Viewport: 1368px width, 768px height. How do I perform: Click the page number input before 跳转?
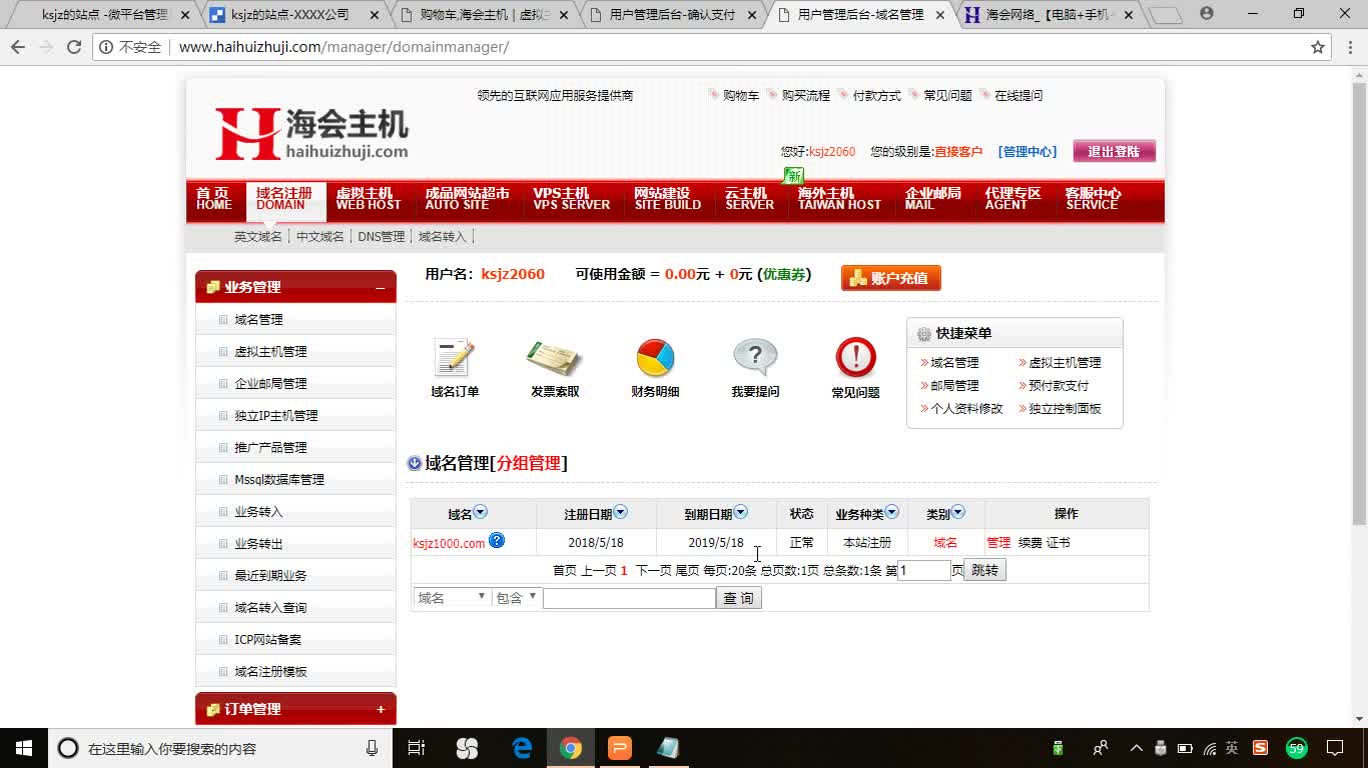pos(923,569)
